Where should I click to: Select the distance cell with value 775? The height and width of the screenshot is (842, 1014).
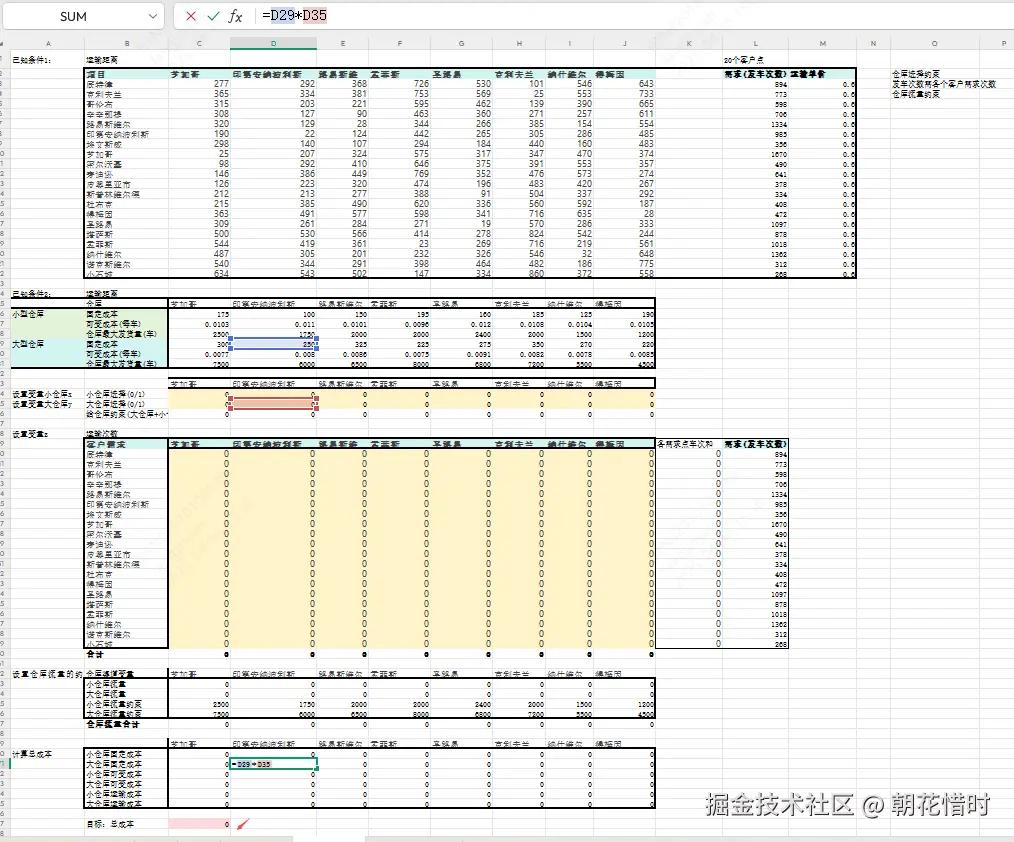tap(625, 264)
